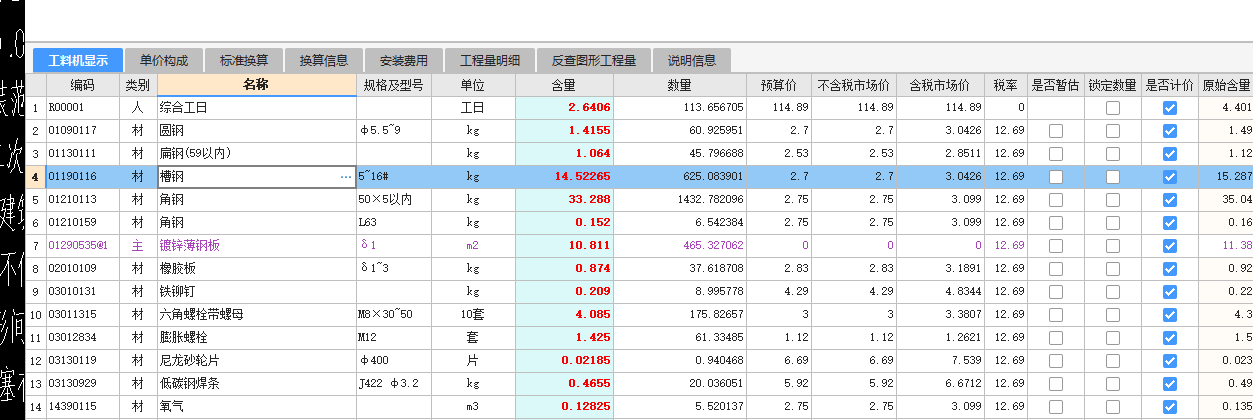This screenshot has width=1253, height=420.
Task: Select 扁钢(59以内) name cell
Action: click(257, 153)
